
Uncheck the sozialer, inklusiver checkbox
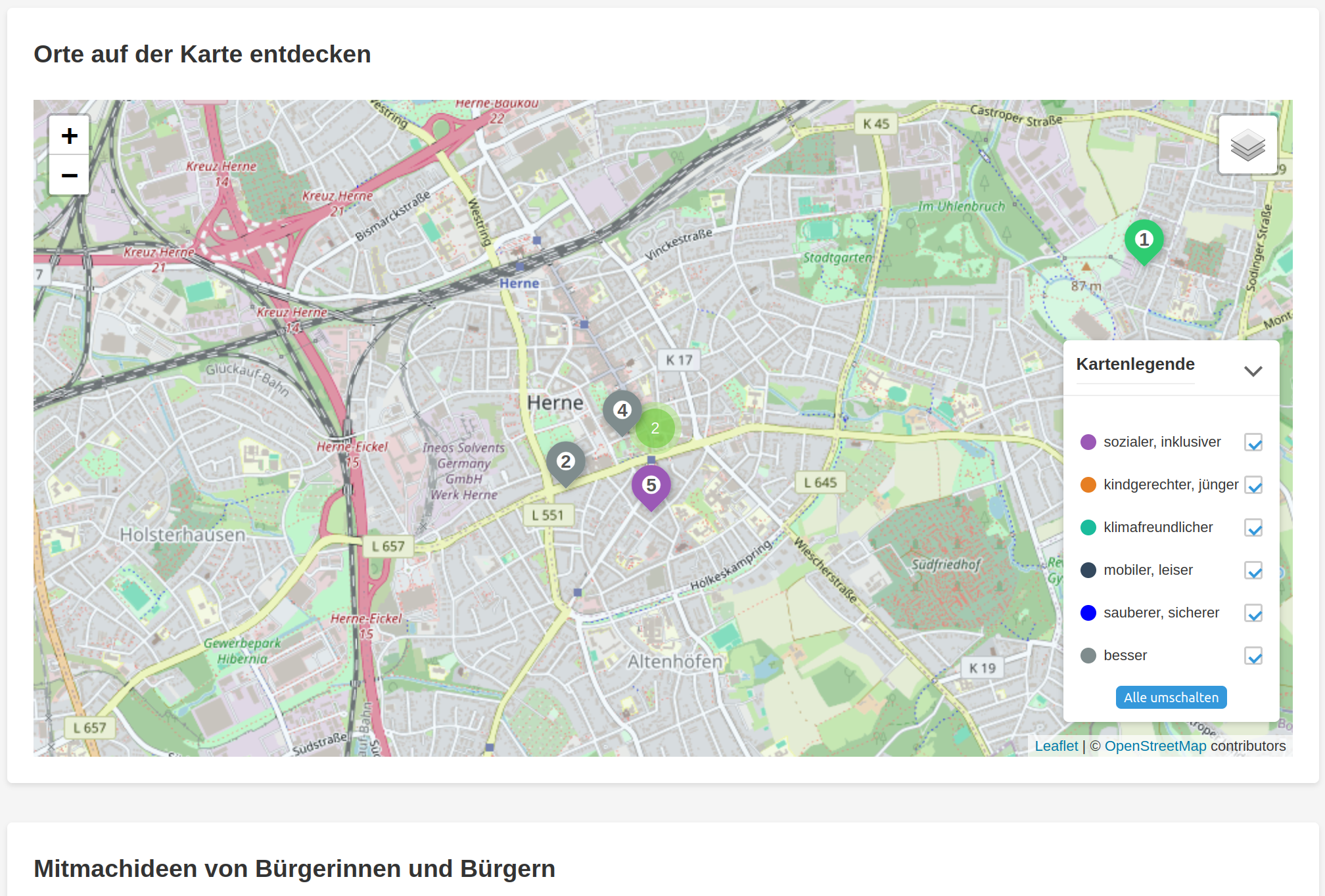pyautogui.click(x=1253, y=443)
